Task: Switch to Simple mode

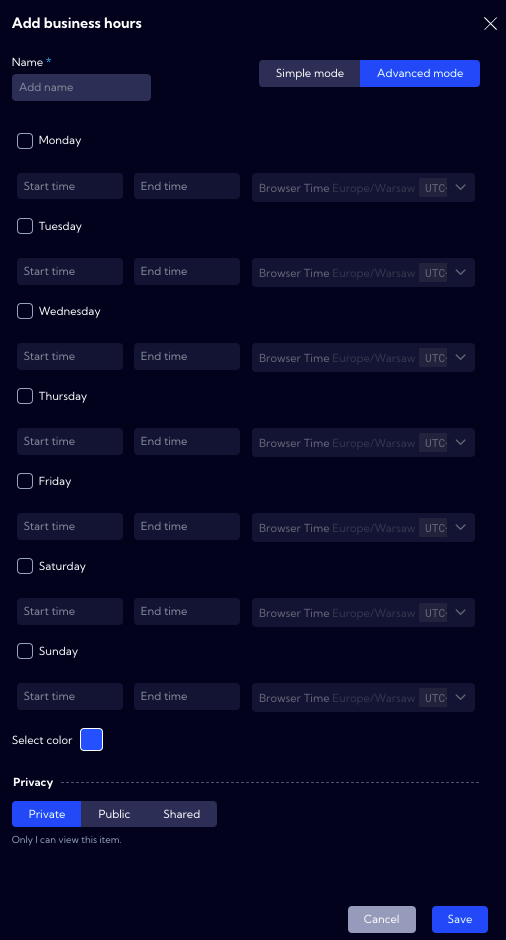Action: (309, 73)
